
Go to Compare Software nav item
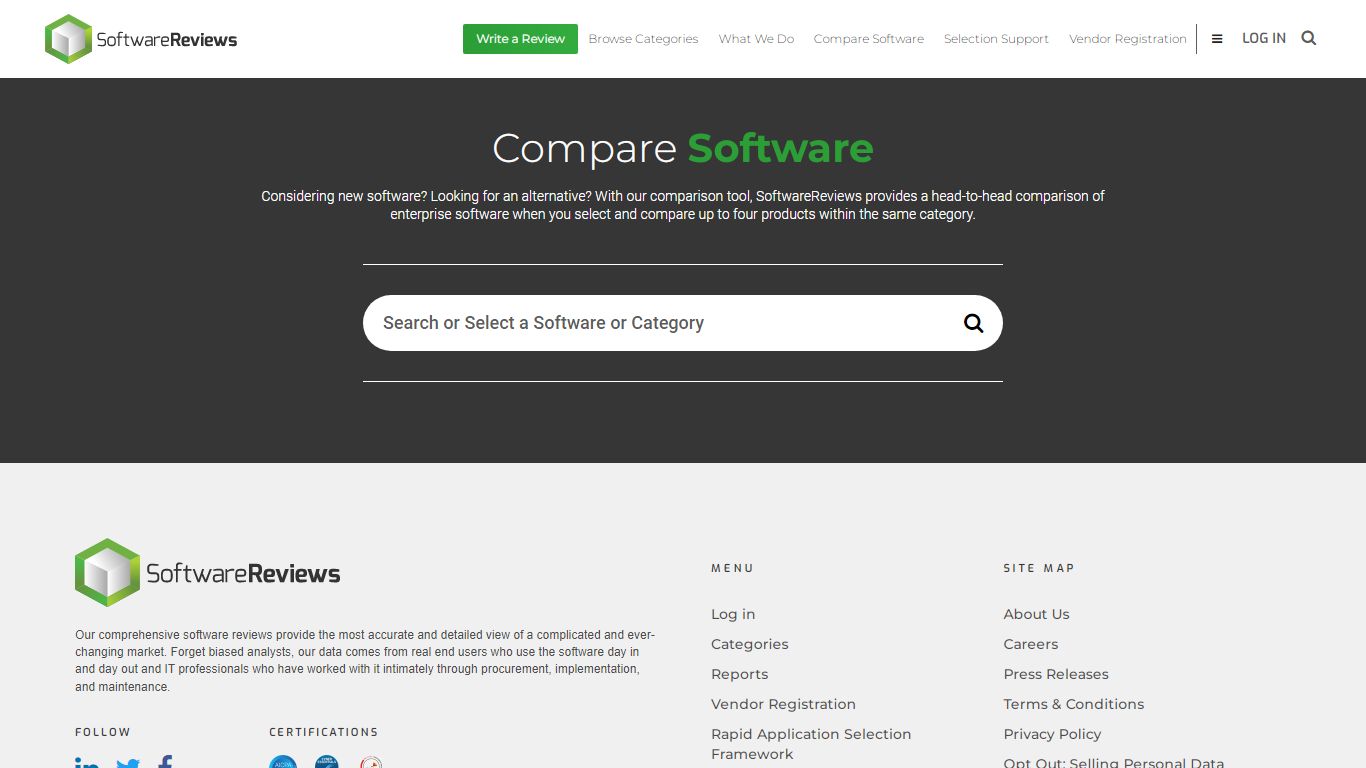[x=869, y=39]
